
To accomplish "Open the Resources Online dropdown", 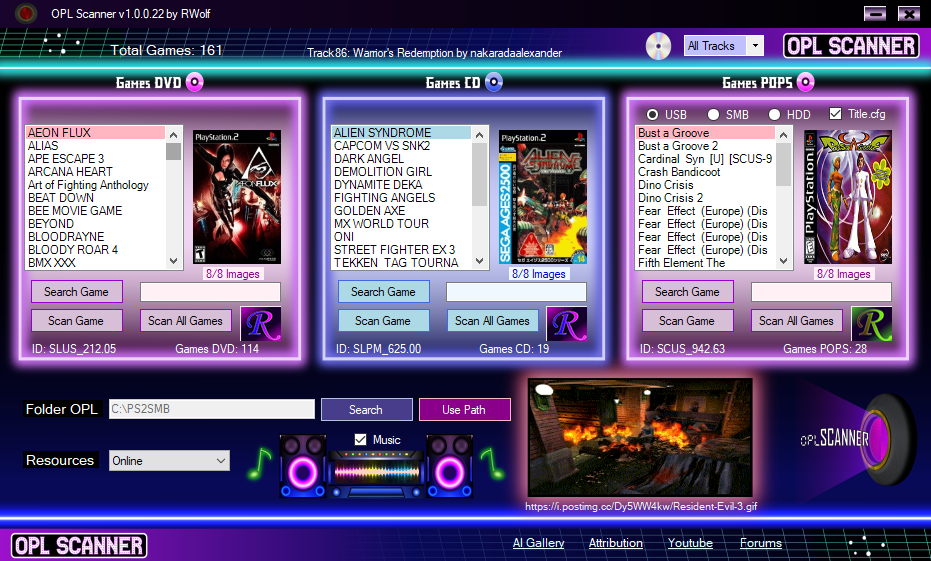I will 169,461.
